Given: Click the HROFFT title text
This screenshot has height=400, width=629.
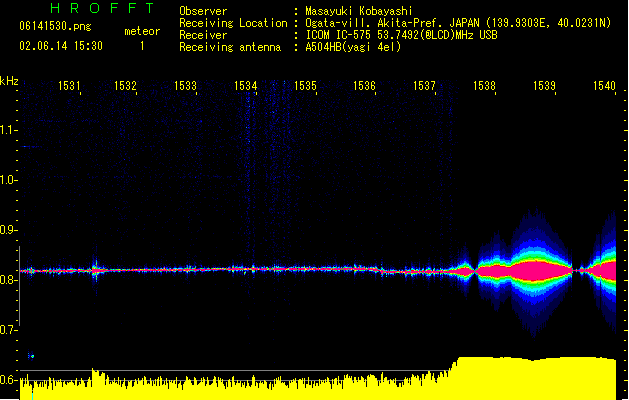Looking at the screenshot, I should 102,8.
